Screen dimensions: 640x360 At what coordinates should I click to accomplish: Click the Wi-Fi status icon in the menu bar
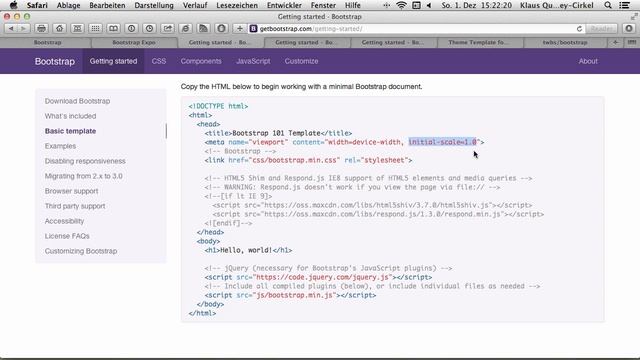click(401, 5)
